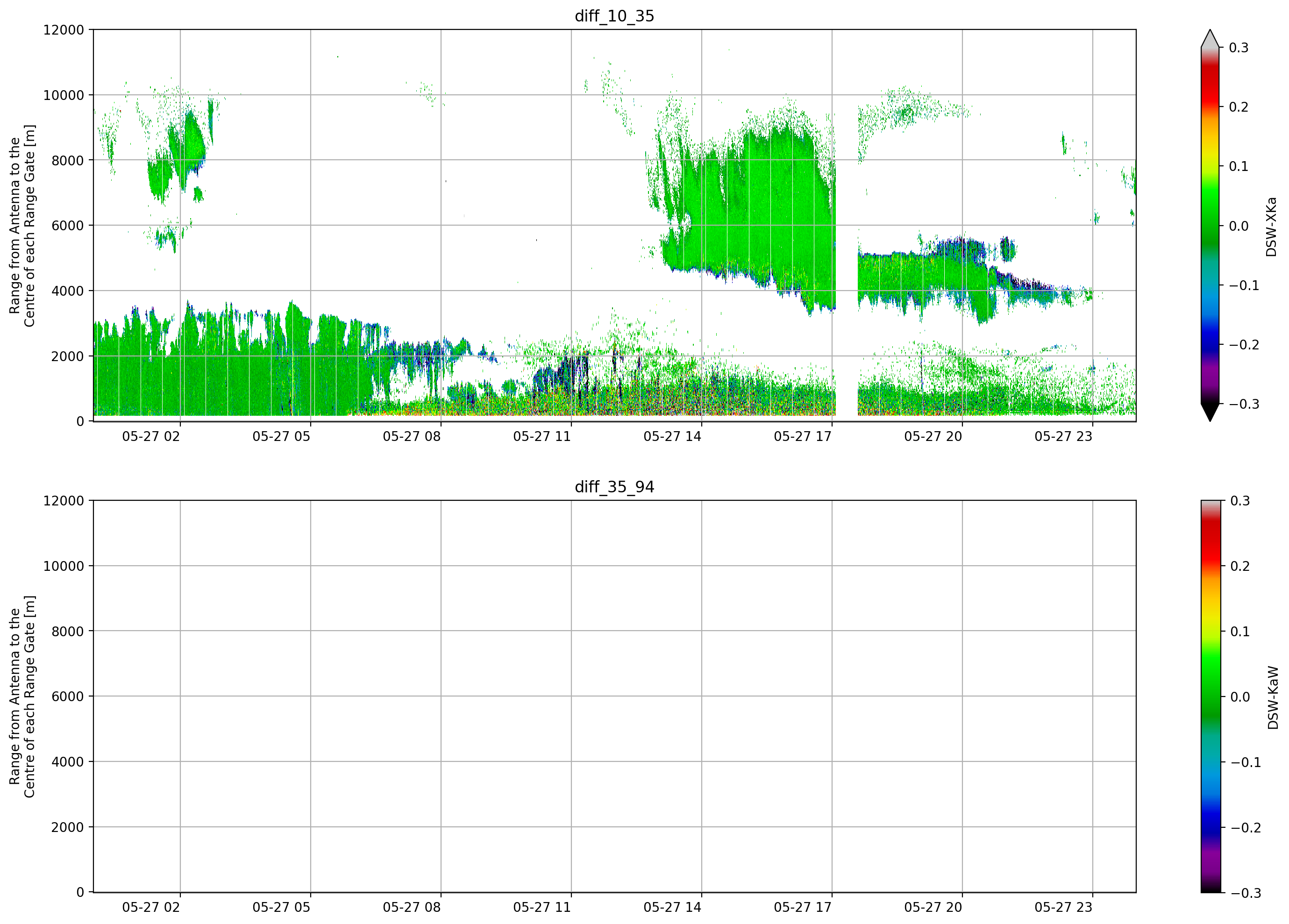The height and width of the screenshot is (924, 1289).
Task: Click the 05-27 11 x-tick under diff_10_35
Action: (542, 436)
